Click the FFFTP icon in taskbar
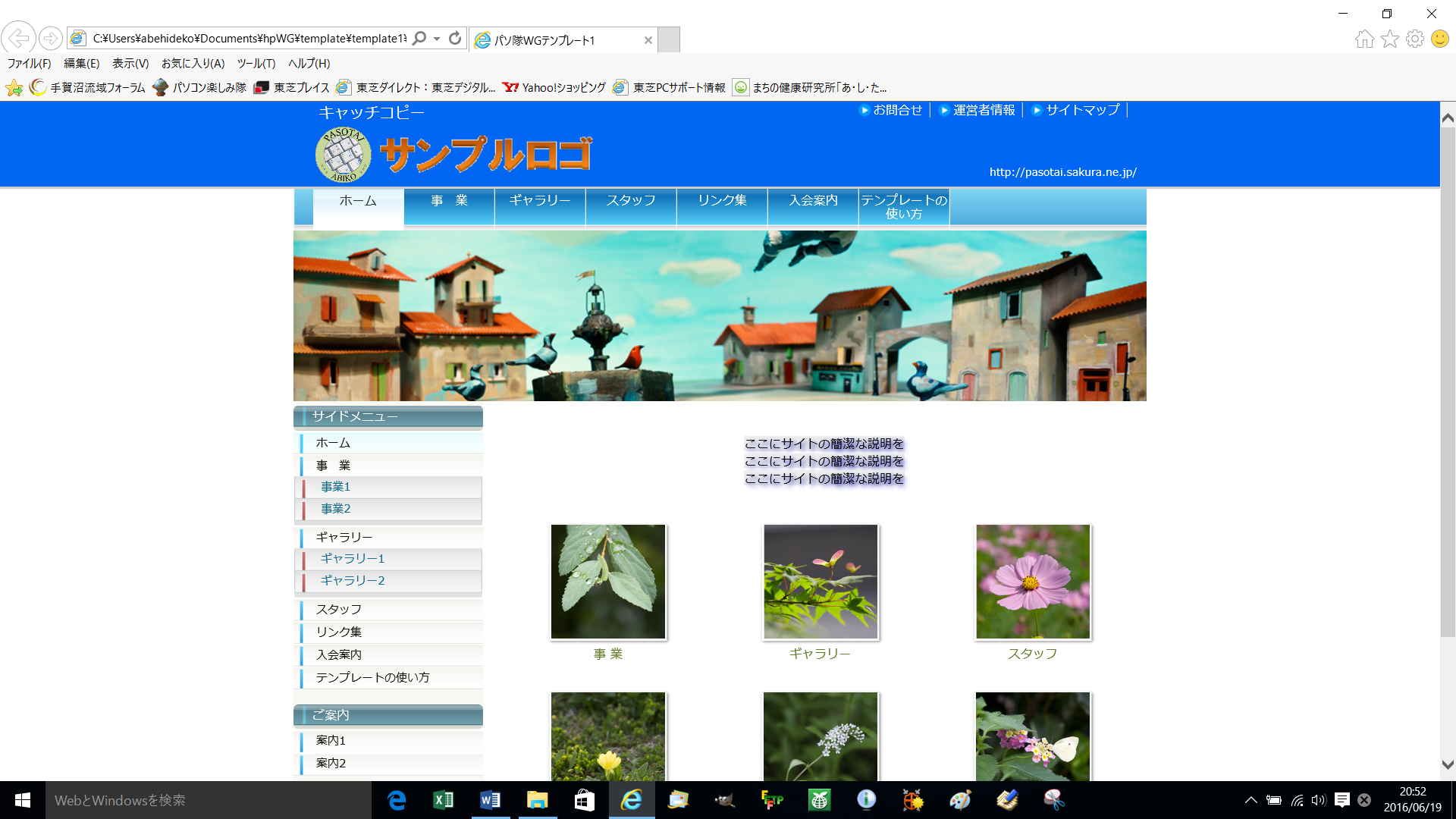The height and width of the screenshot is (819, 1456). coord(772,800)
